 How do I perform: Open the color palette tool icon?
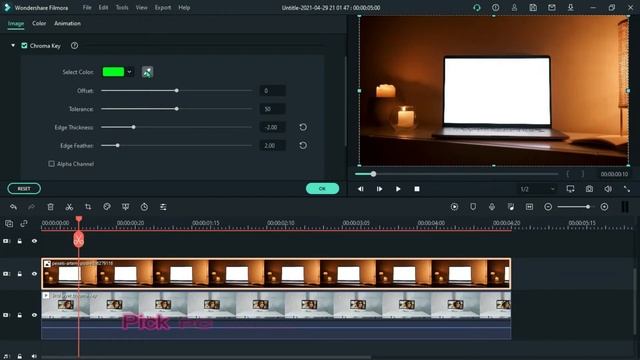click(107, 207)
